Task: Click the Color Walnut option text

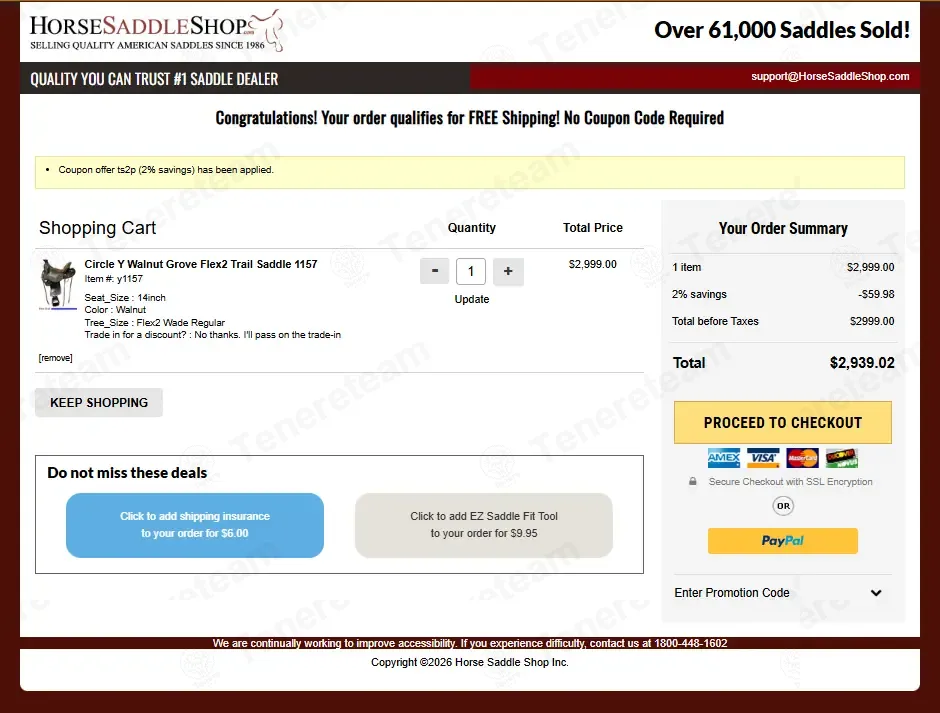Action: click(x=115, y=310)
